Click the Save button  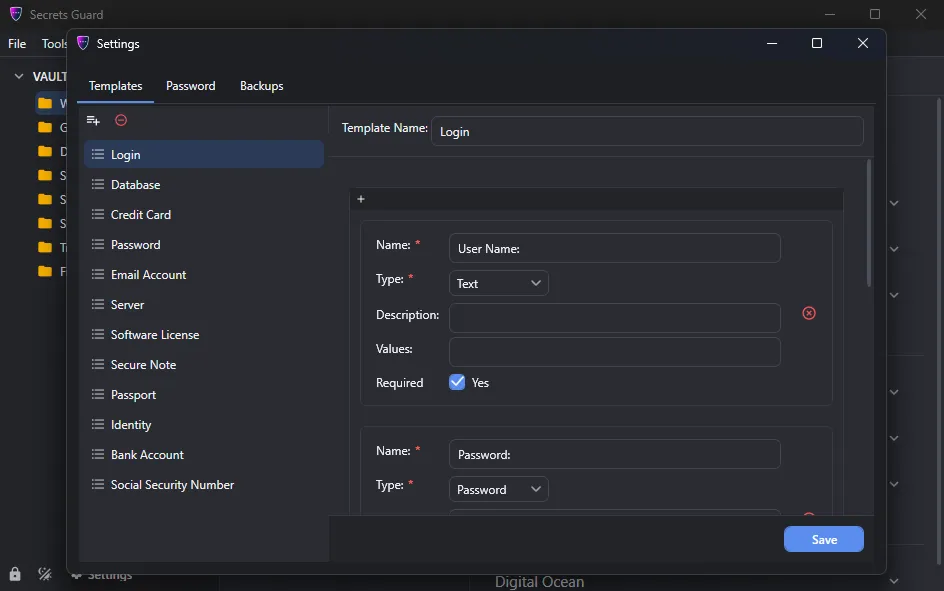click(824, 539)
